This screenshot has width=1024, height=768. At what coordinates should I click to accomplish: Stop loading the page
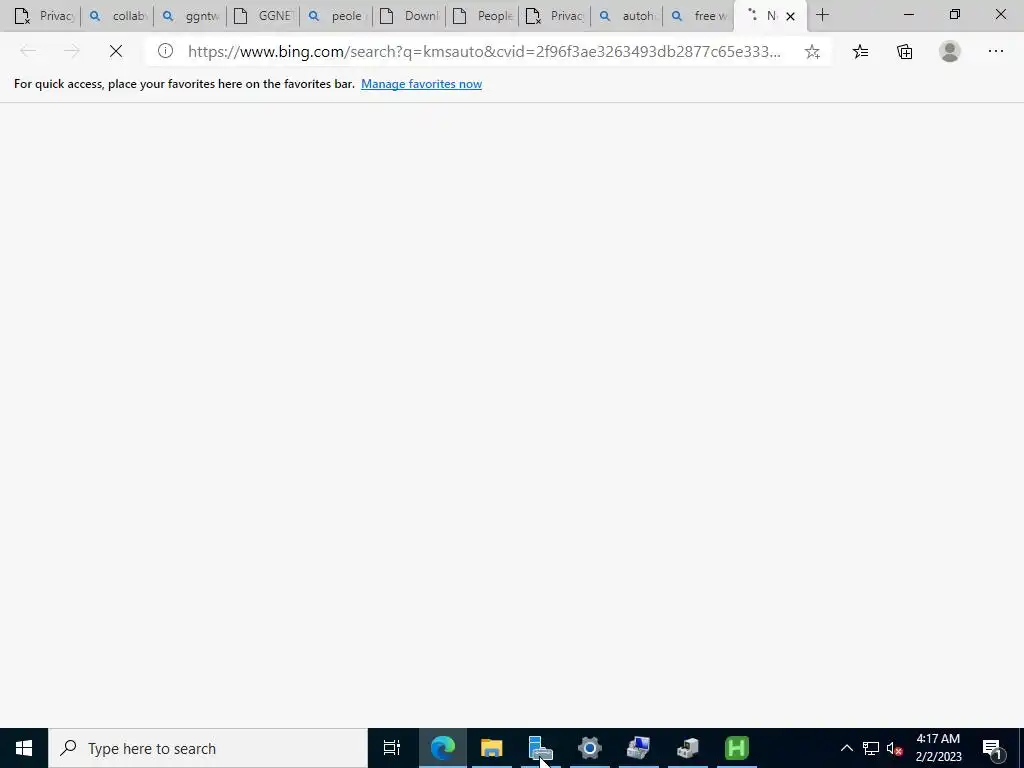pos(116,51)
